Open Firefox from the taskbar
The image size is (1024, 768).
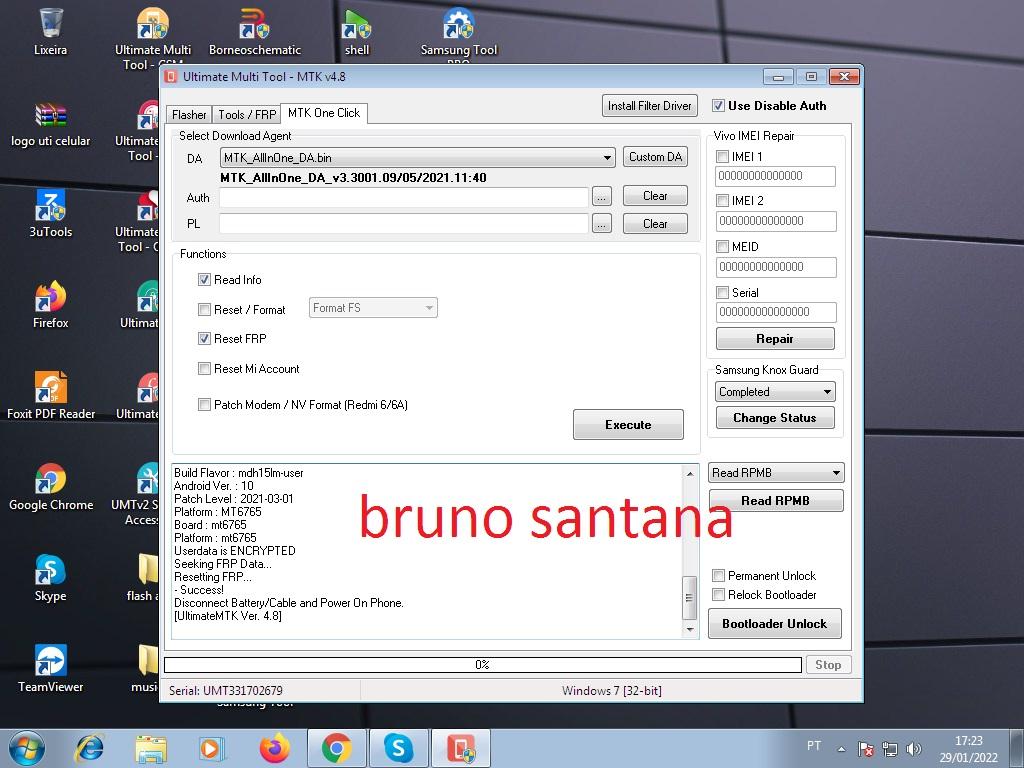point(274,748)
